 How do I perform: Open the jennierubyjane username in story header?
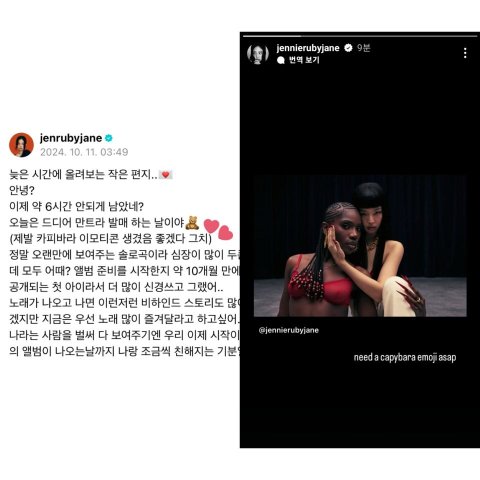(x=308, y=48)
